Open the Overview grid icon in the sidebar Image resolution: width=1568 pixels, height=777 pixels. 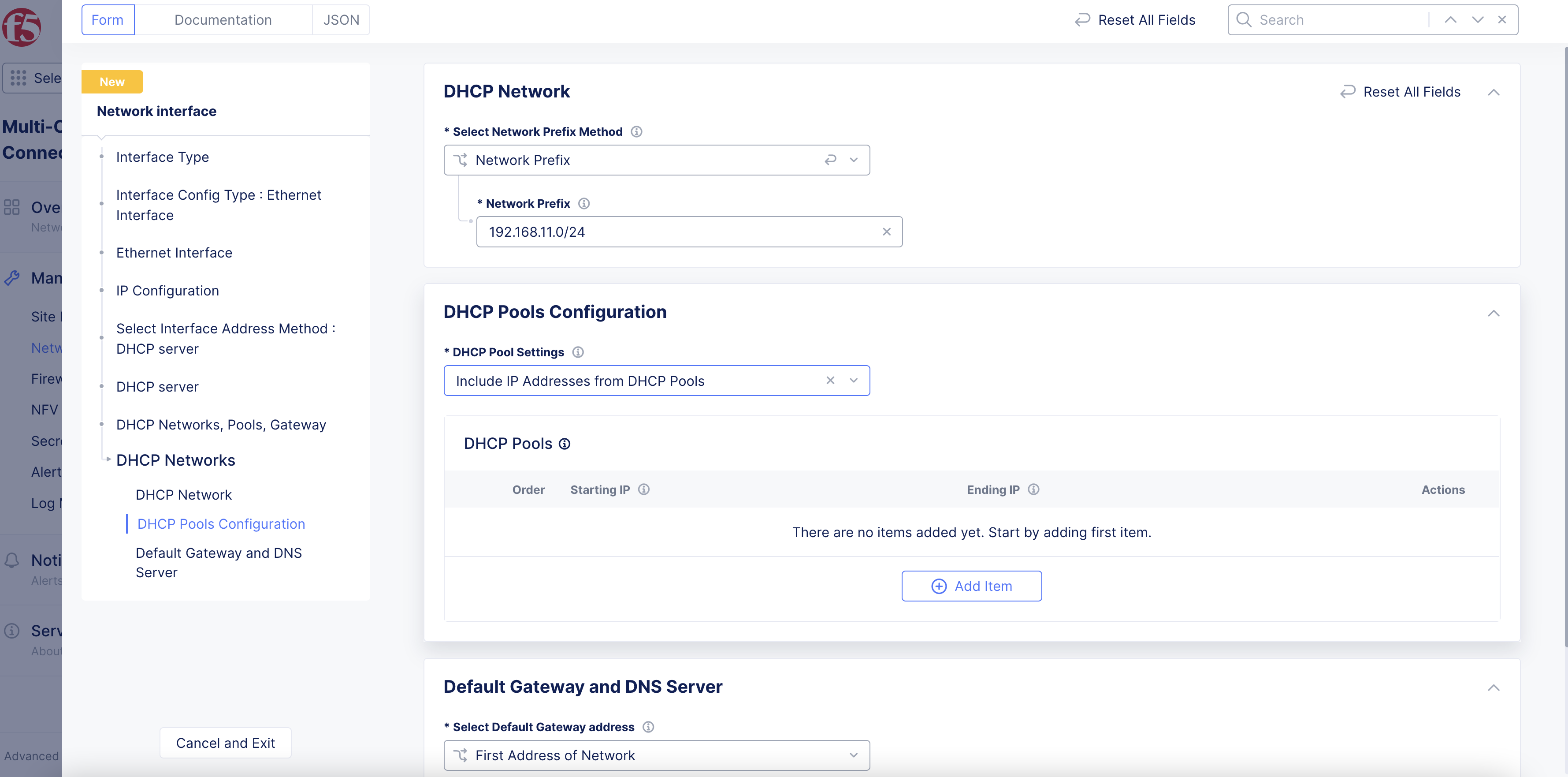[11, 207]
